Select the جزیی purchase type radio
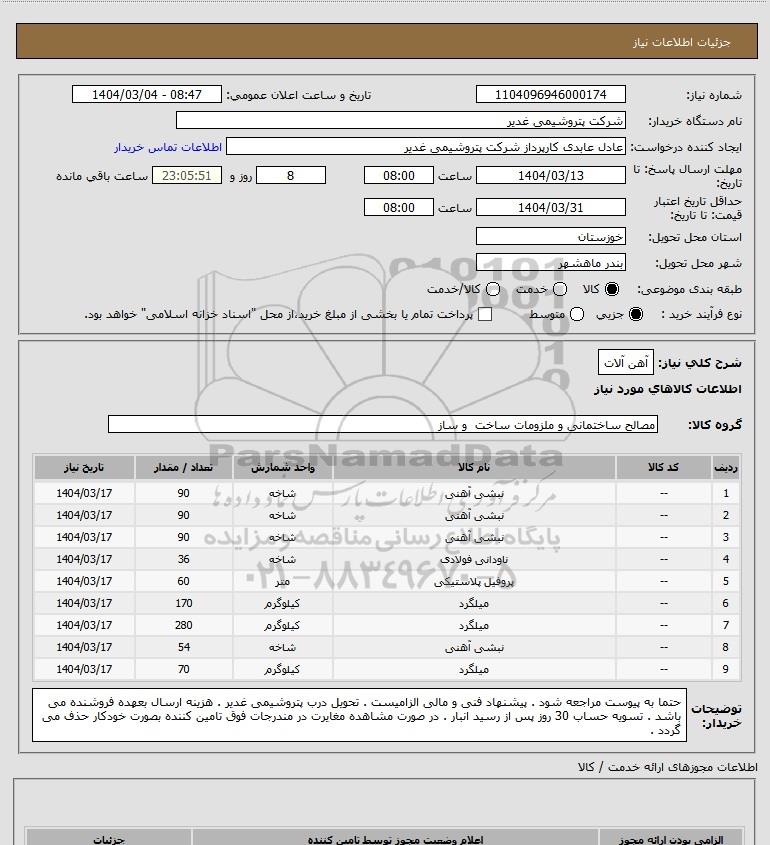The height and width of the screenshot is (845, 770). (636, 314)
